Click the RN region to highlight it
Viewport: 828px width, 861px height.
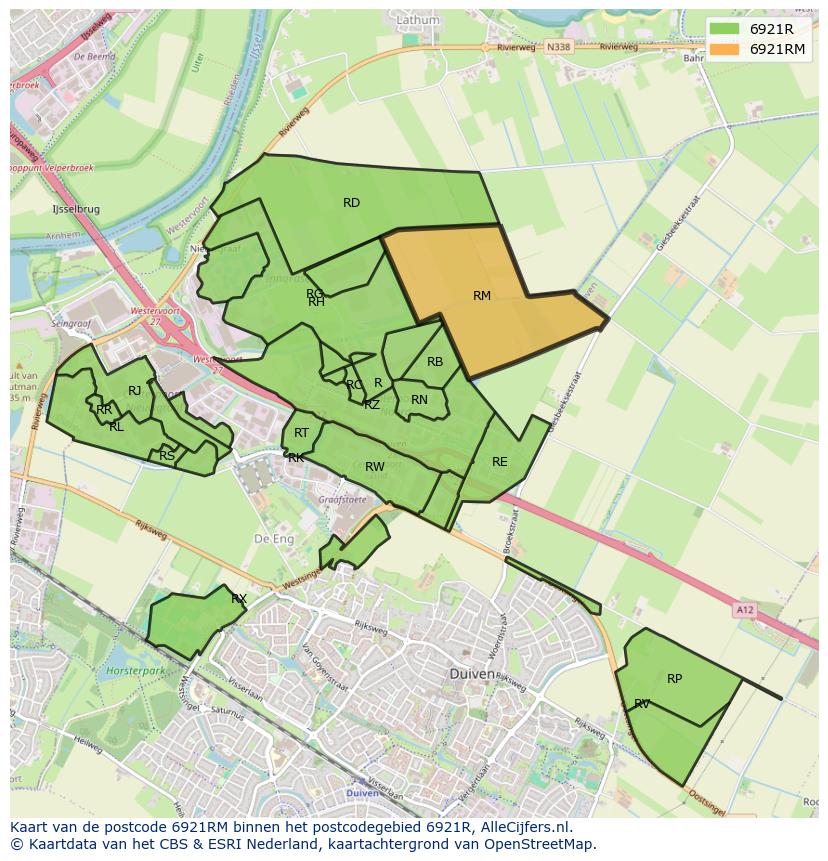(x=420, y=399)
